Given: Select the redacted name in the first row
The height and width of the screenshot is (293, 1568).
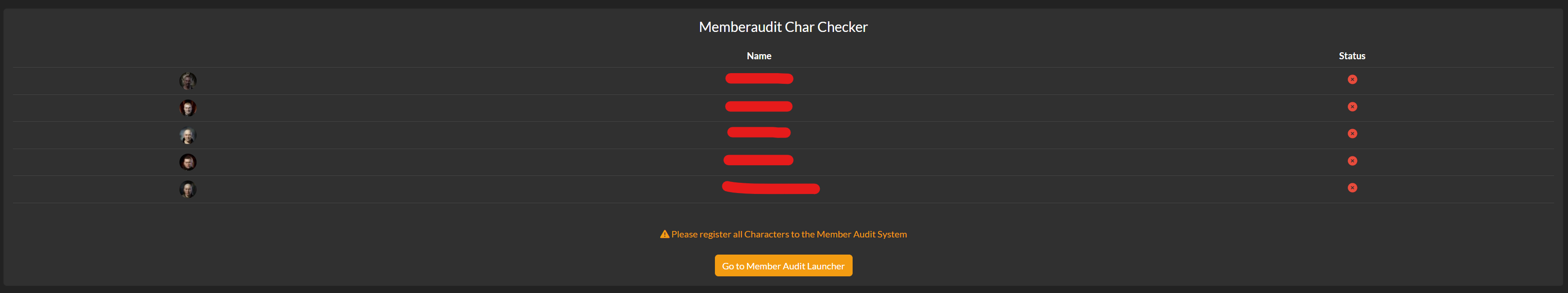Looking at the screenshot, I should 759,78.
